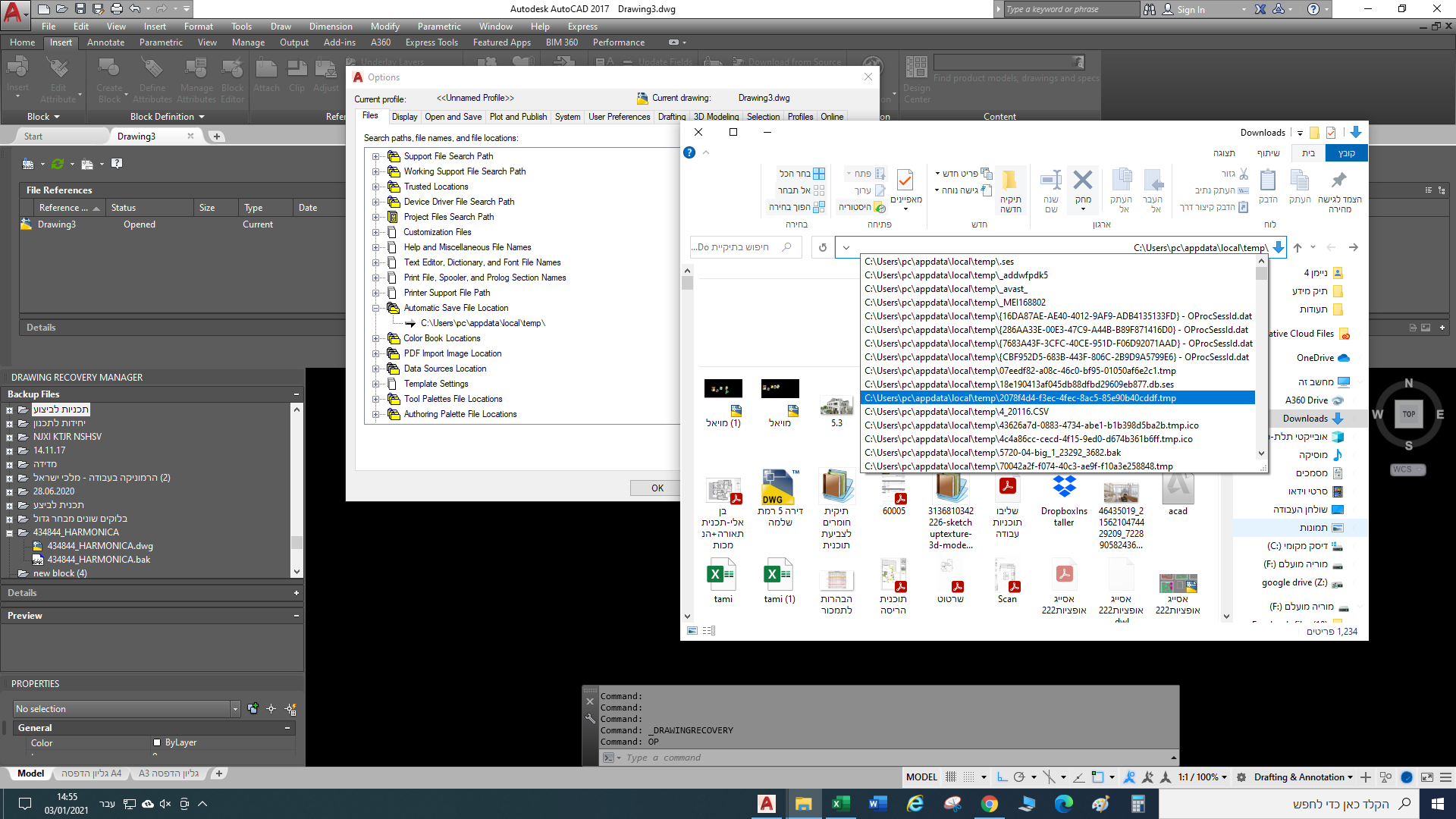Click the Excel icon in taskbar

point(840,804)
